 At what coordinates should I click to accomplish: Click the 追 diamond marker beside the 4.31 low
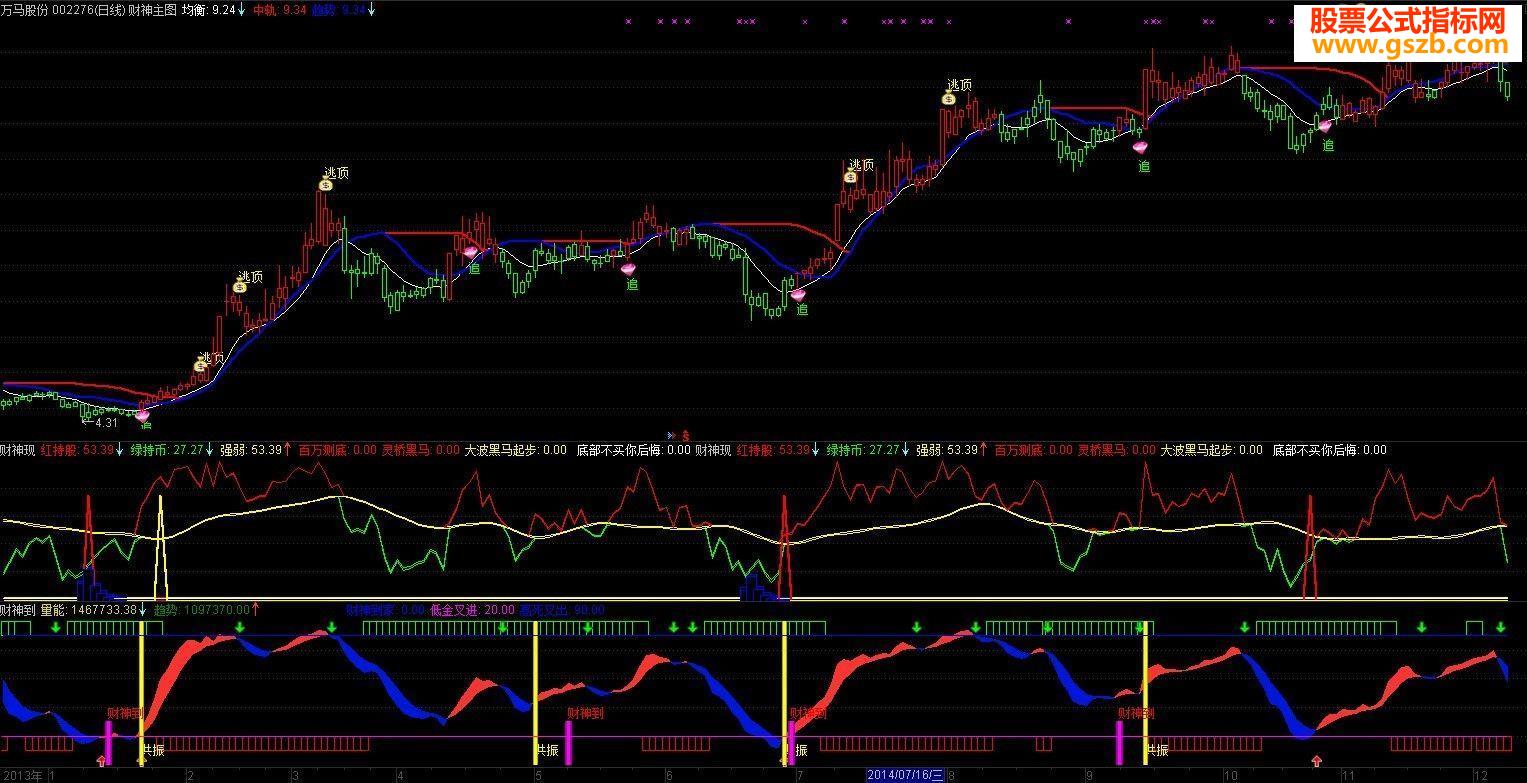[x=142, y=414]
